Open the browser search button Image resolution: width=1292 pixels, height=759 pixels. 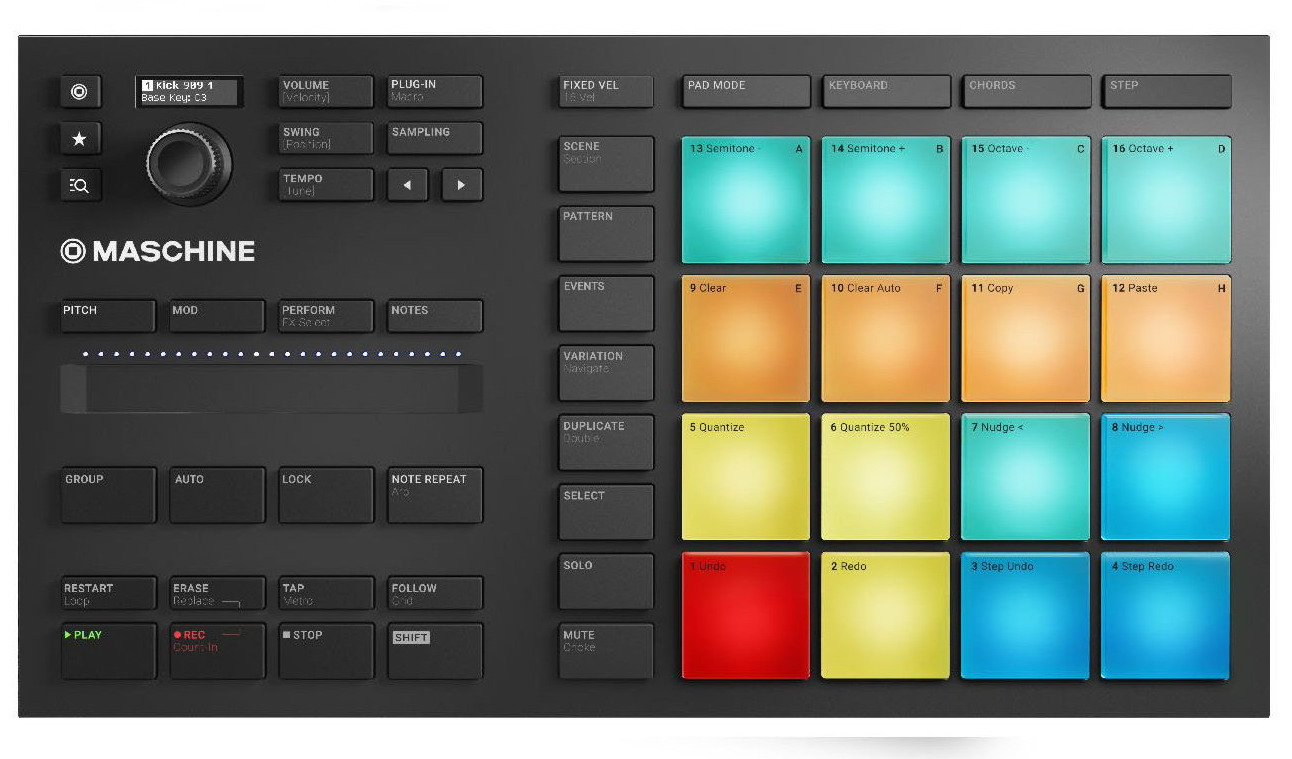(79, 185)
